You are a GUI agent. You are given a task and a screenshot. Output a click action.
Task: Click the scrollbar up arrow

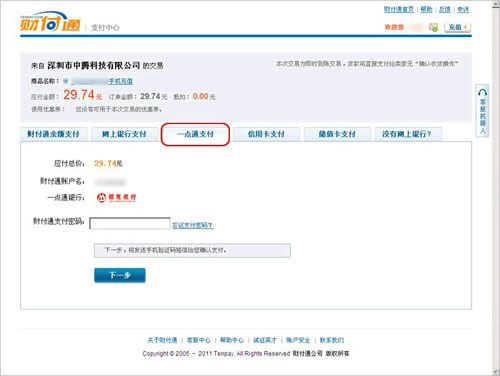point(496,4)
